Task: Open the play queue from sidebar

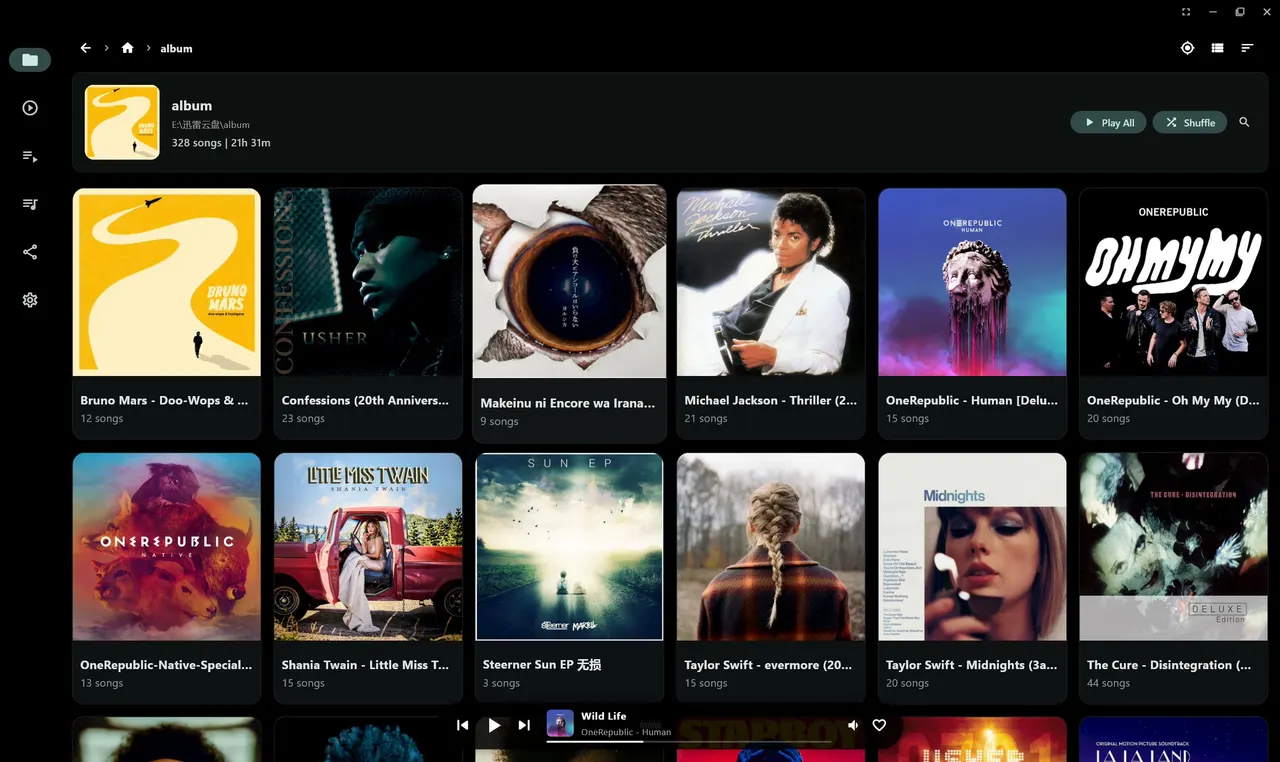Action: click(x=30, y=156)
